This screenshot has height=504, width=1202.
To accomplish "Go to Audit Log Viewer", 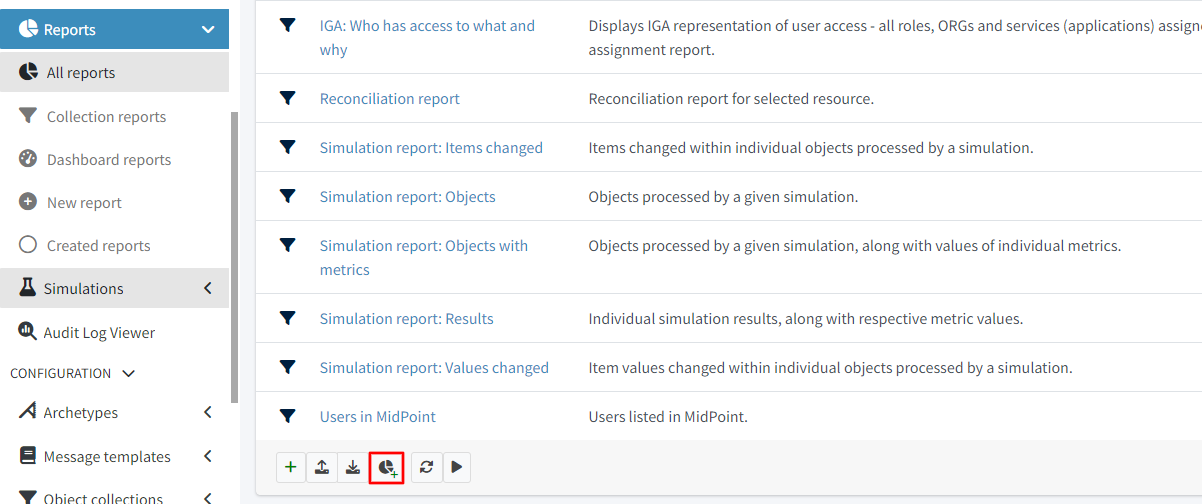I will coord(99,332).
